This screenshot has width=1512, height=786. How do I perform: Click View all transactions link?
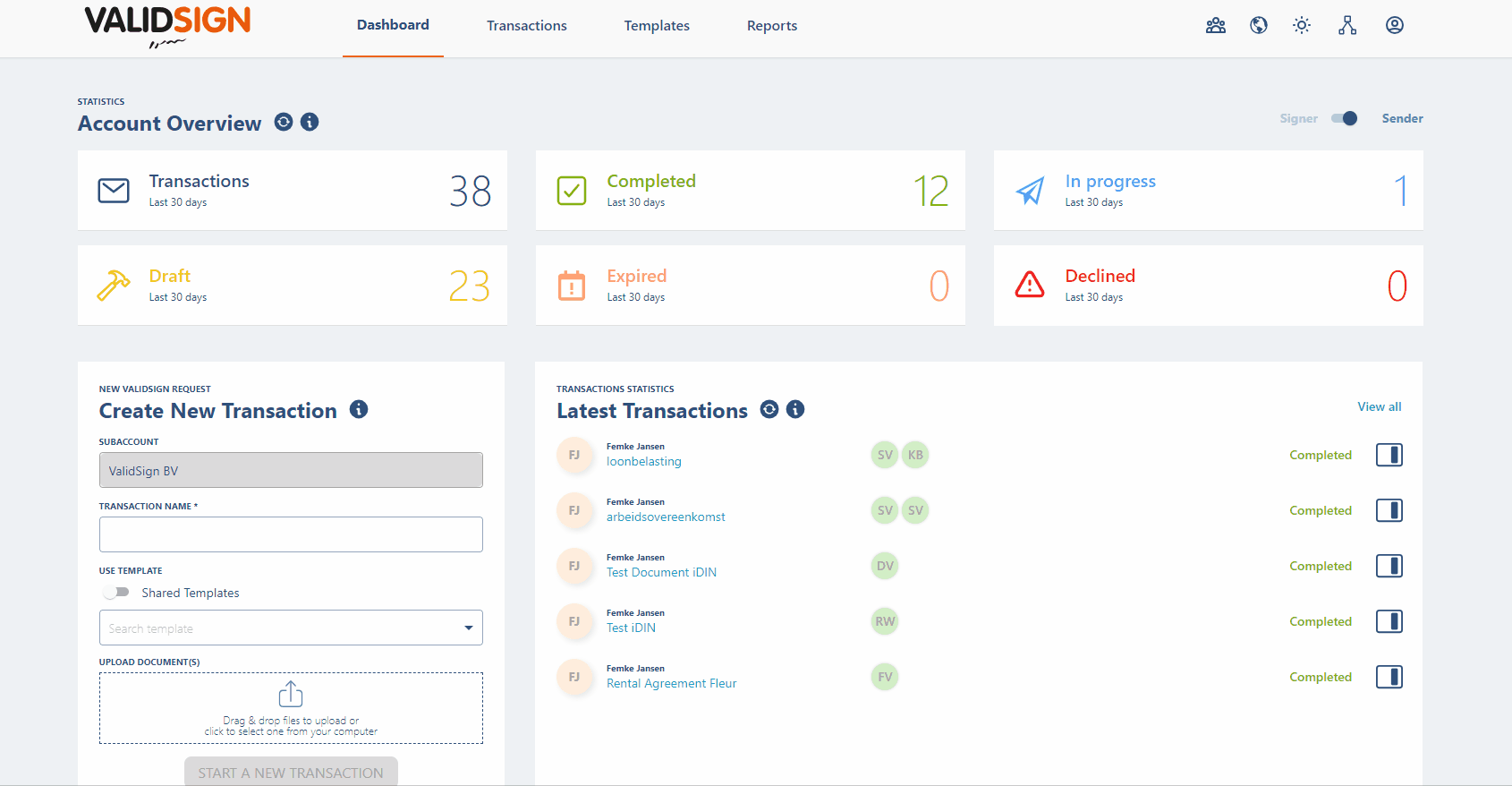[x=1380, y=406]
